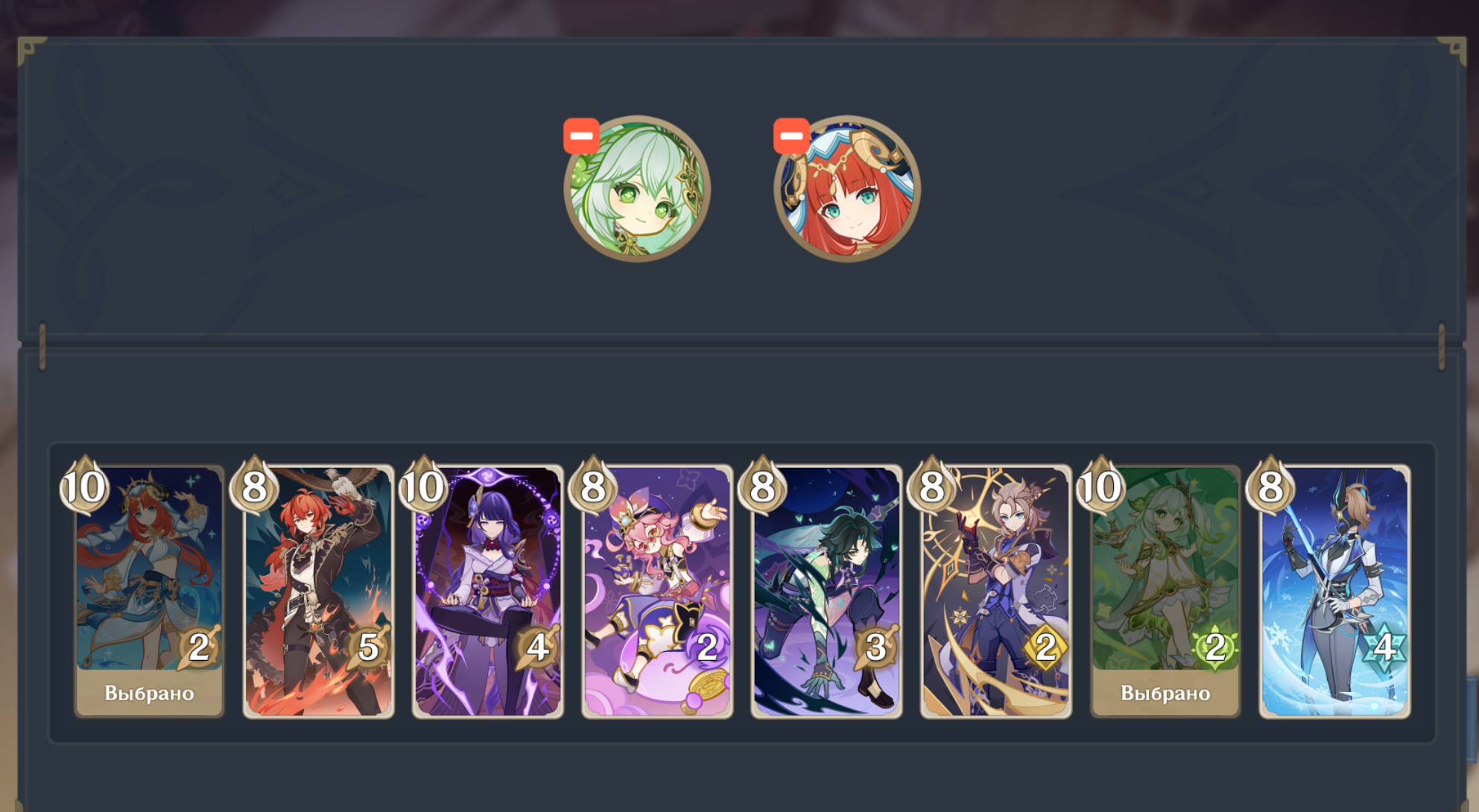This screenshot has height=812, width=1479.
Task: Tap the green dendro level badge on Nahida card
Action: 1215,647
